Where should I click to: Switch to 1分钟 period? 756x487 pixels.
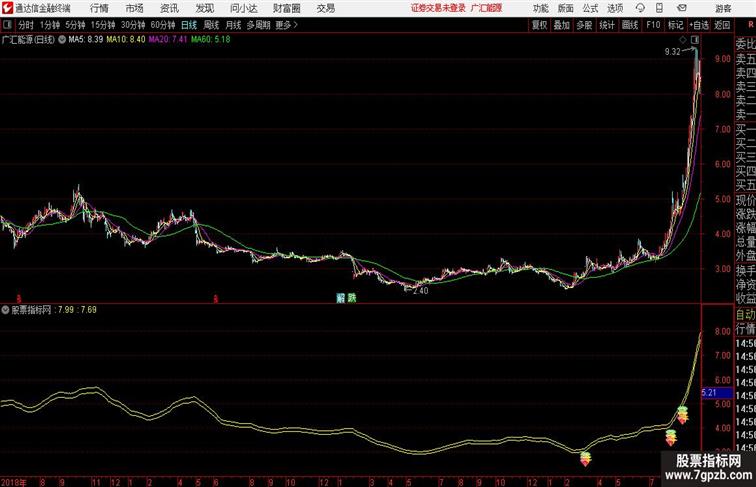(x=50, y=25)
